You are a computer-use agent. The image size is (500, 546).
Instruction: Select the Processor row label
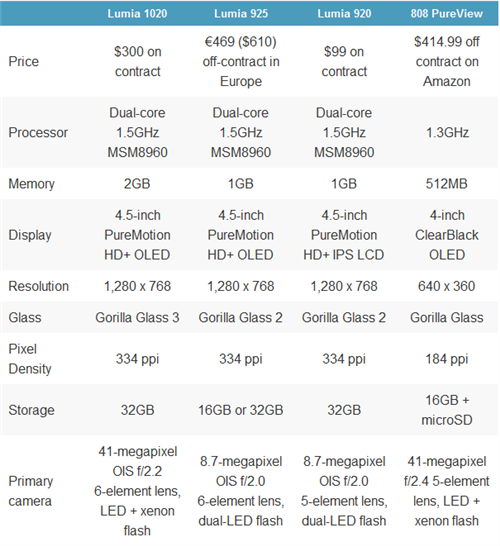point(38,133)
